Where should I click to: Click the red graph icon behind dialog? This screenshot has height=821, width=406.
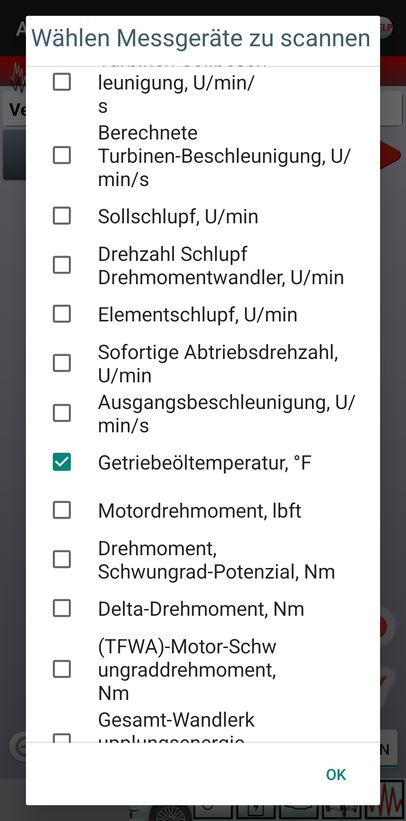coord(392,801)
